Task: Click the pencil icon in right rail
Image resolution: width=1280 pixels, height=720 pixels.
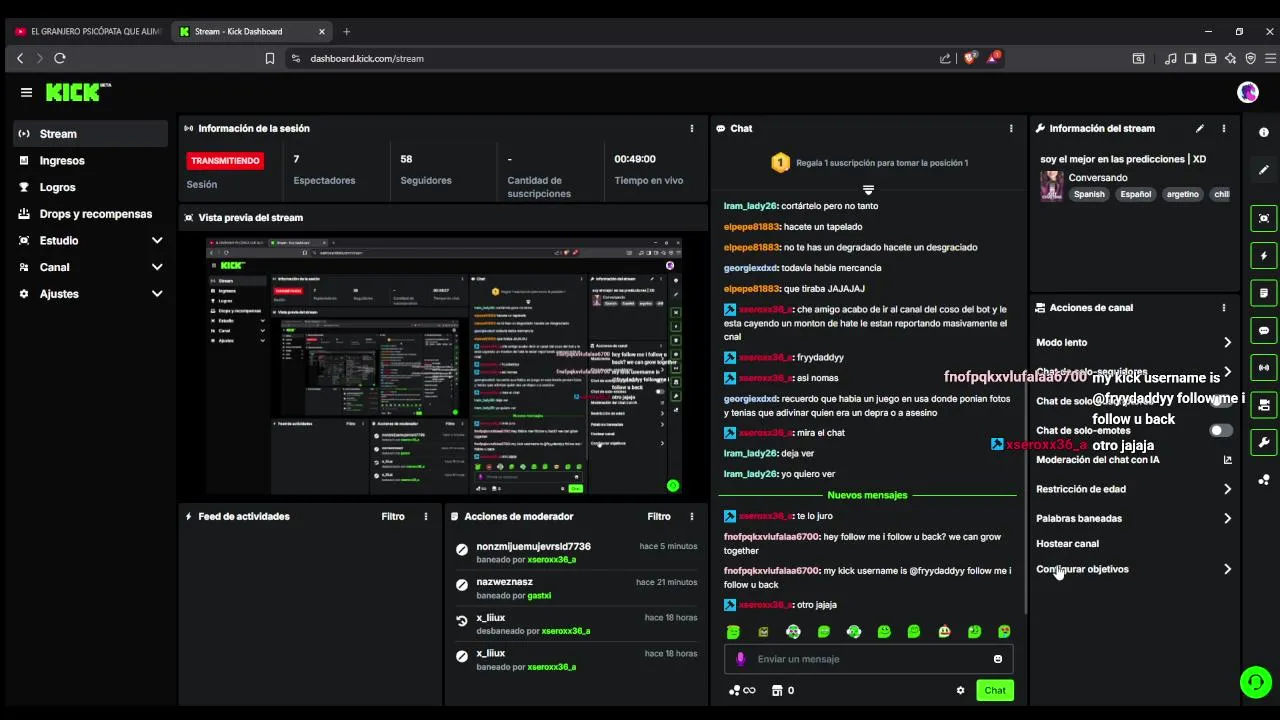Action: pos(1264,170)
